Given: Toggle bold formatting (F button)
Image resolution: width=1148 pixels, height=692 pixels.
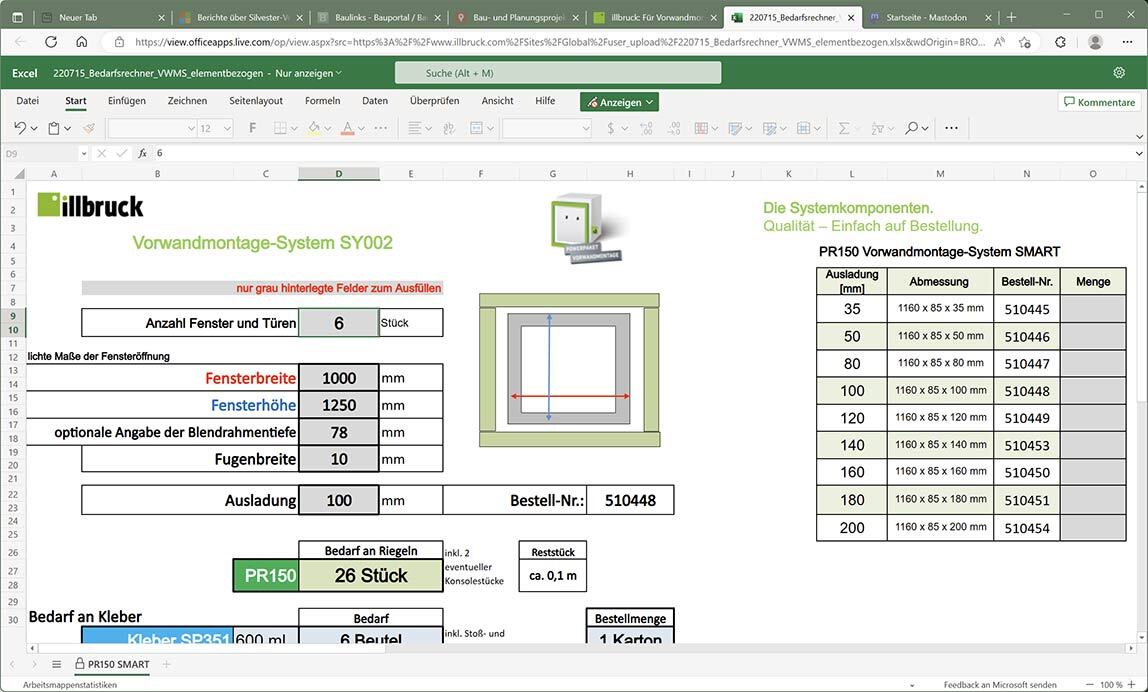Looking at the screenshot, I should (253, 128).
